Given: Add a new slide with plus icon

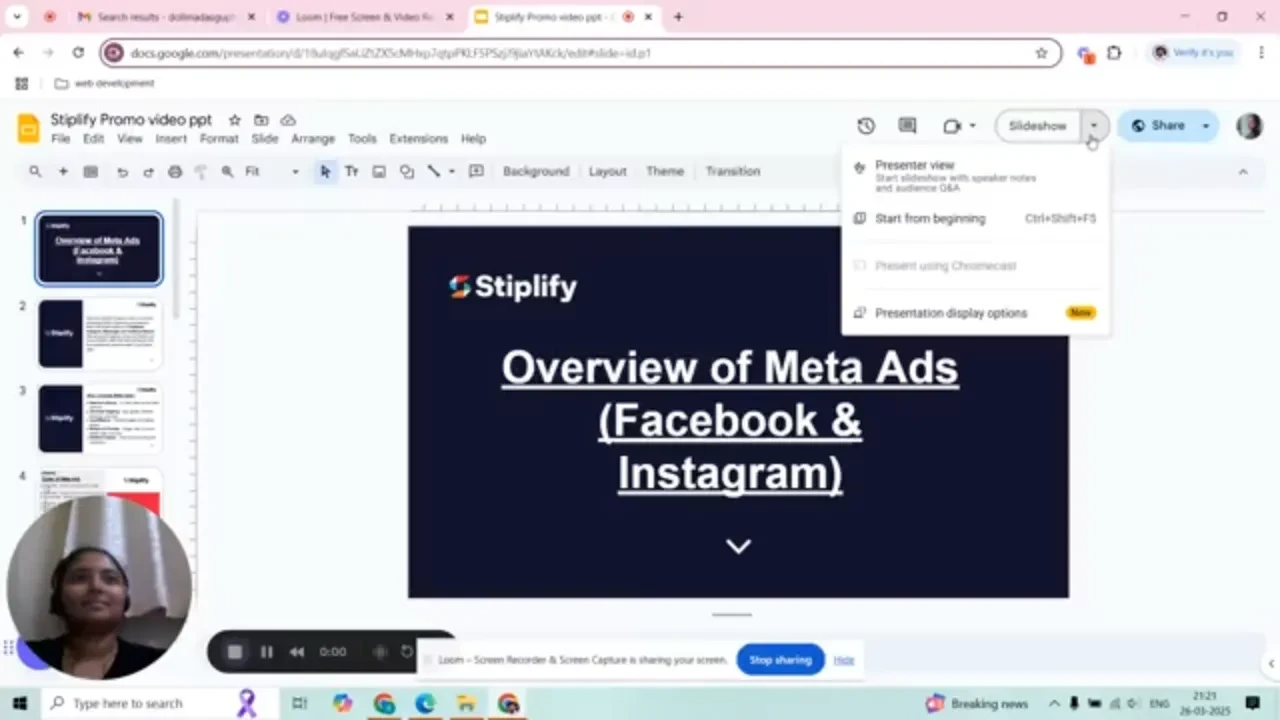Looking at the screenshot, I should (x=63, y=172).
